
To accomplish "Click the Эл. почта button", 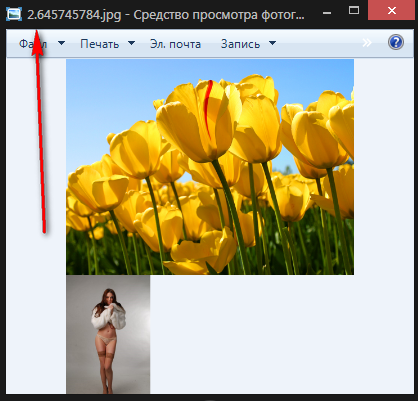I will coord(175,44).
